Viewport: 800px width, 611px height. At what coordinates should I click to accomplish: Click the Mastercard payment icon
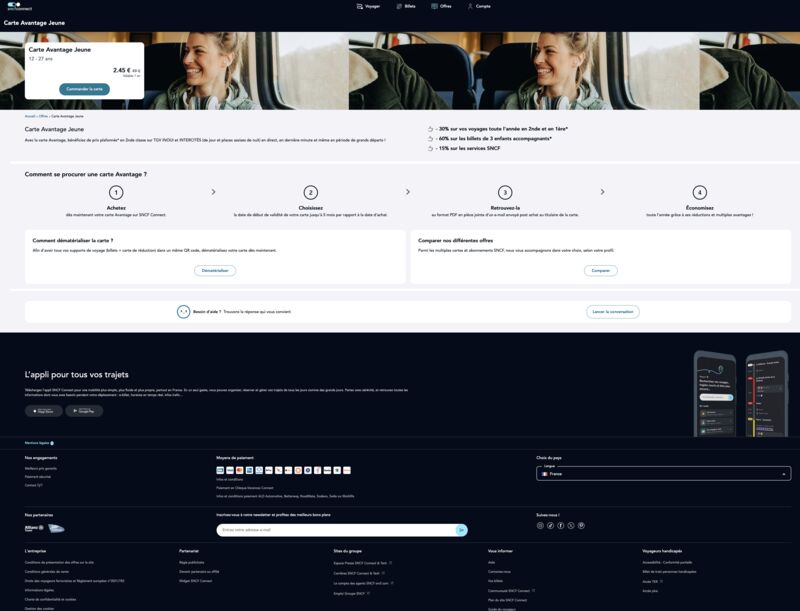pyautogui.click(x=239, y=470)
